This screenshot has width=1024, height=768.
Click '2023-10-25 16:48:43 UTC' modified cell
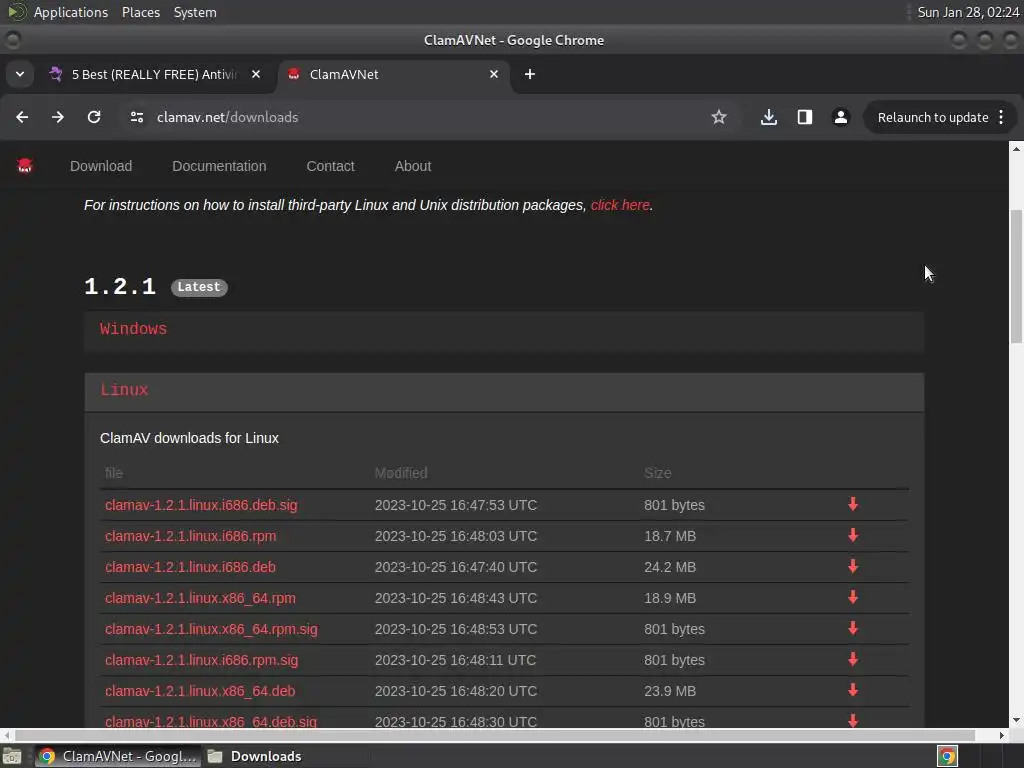click(456, 598)
